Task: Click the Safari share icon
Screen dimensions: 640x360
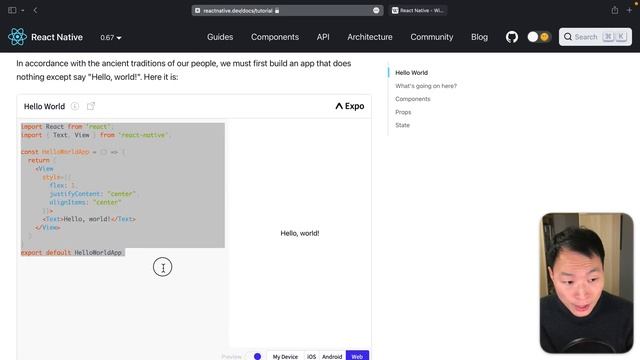Action: (x=614, y=10)
